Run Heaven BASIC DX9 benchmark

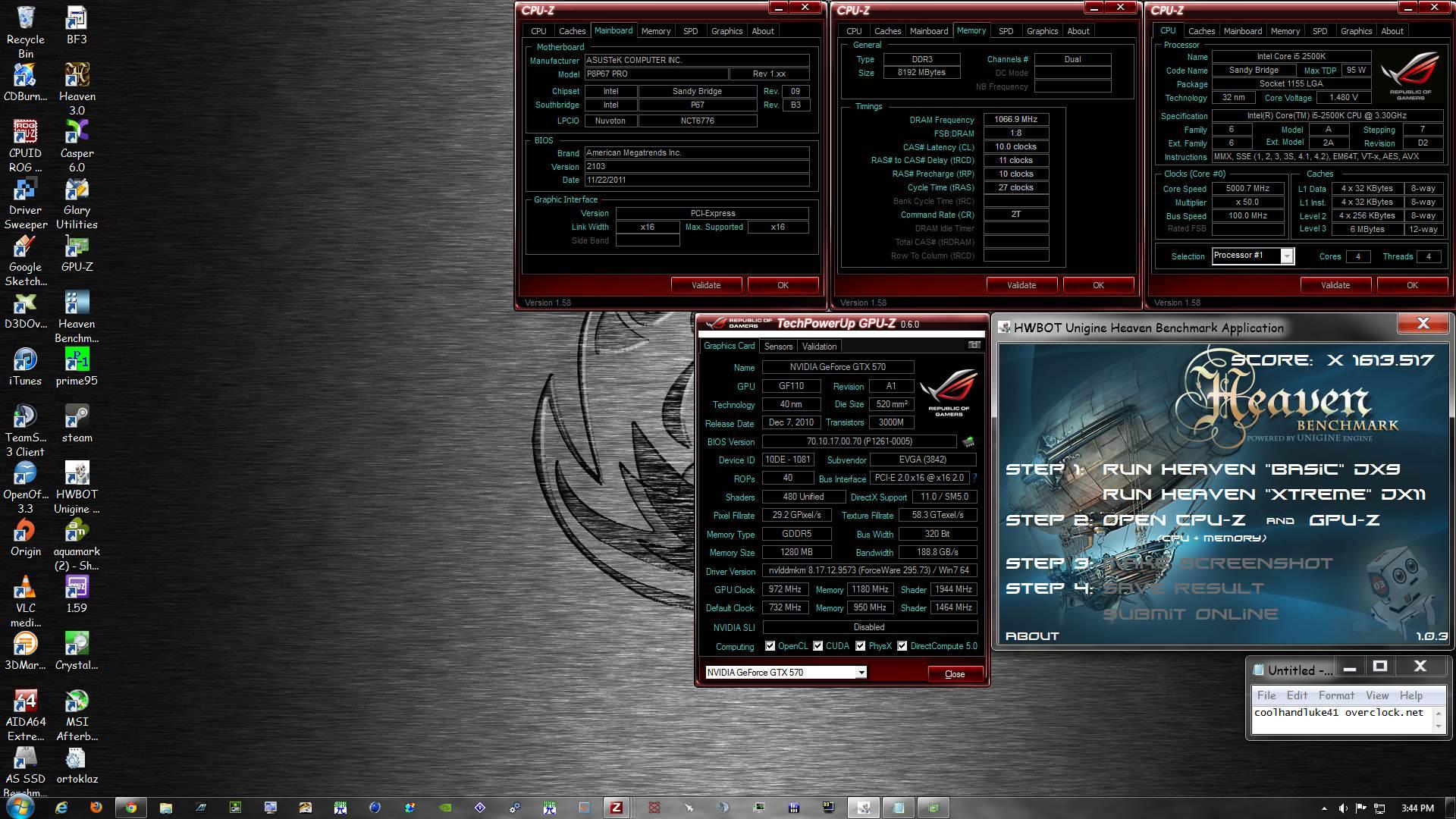coord(1250,469)
